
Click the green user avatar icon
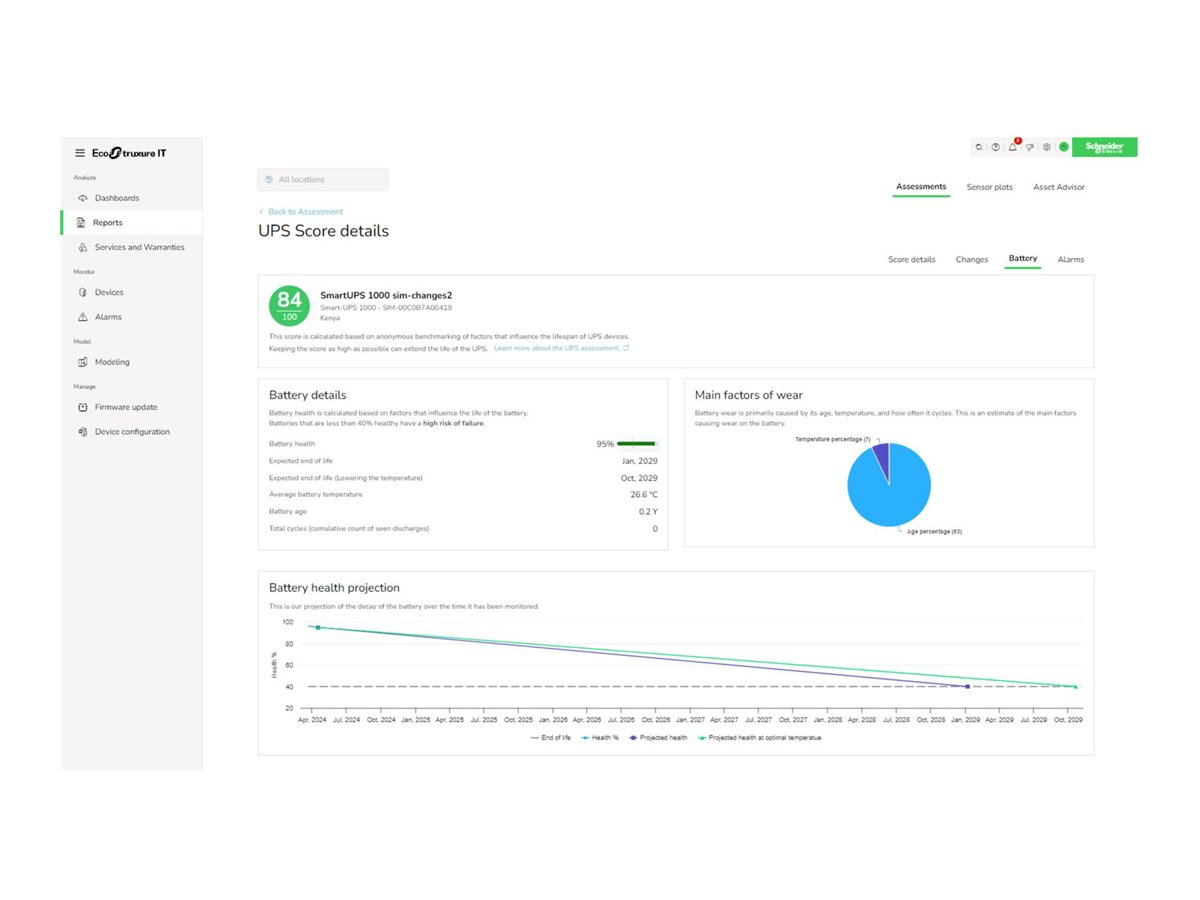point(1064,147)
